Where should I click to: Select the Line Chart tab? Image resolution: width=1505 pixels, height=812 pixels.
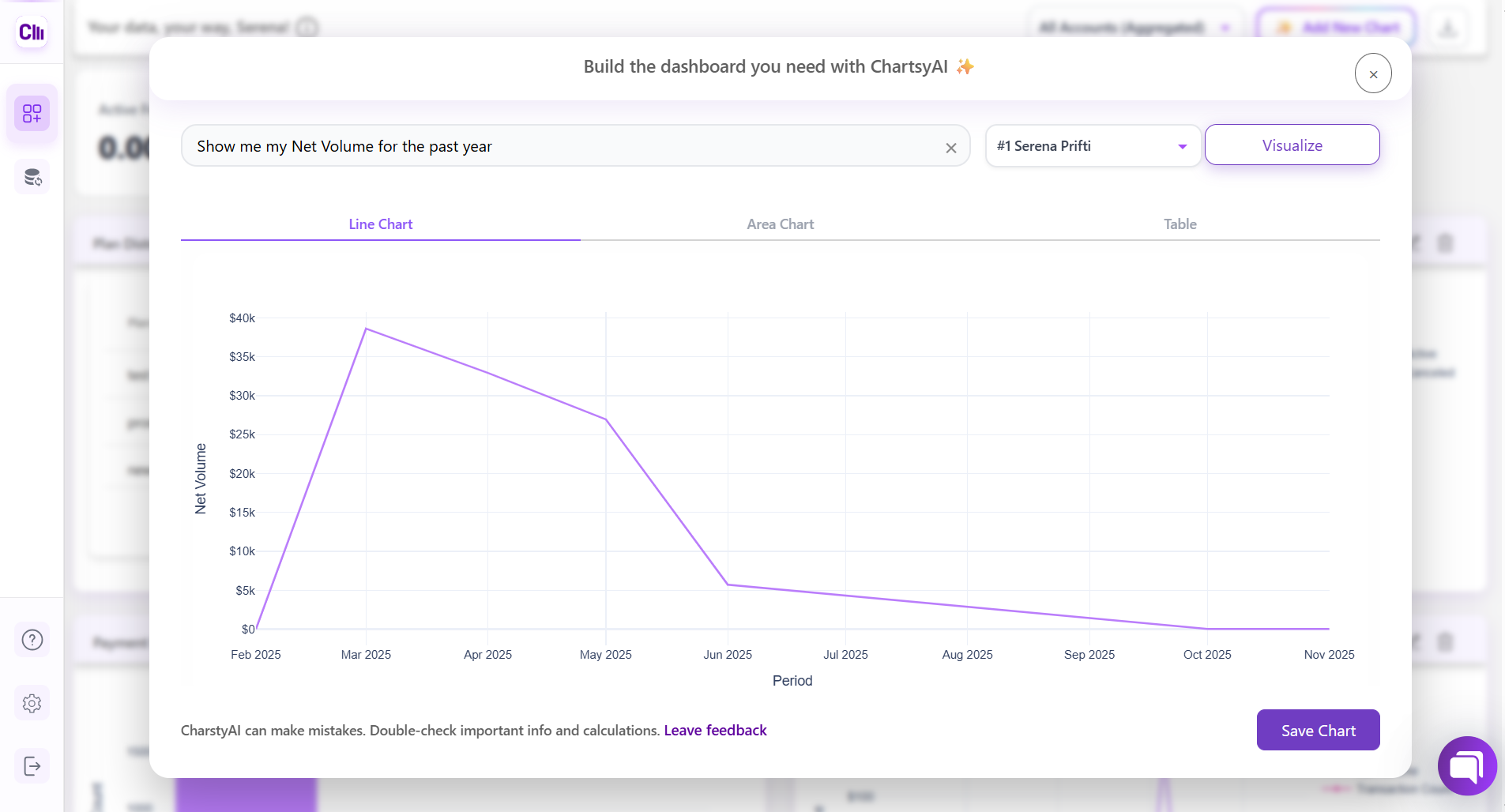[x=380, y=224]
